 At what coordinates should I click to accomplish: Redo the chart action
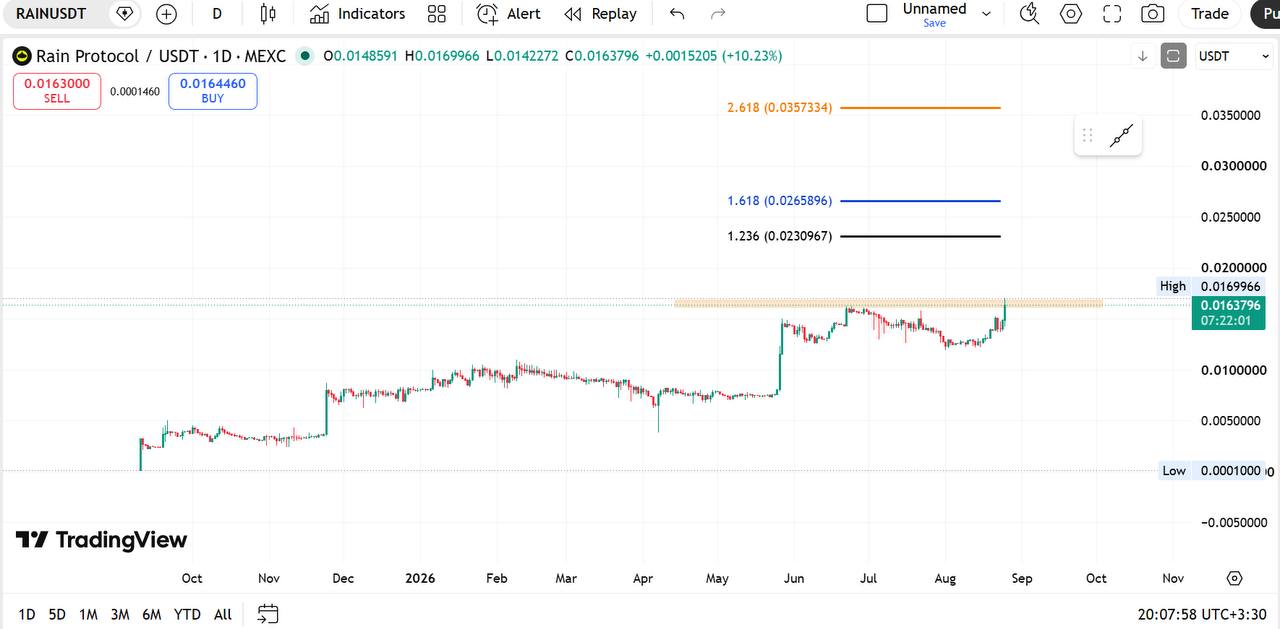pos(717,14)
